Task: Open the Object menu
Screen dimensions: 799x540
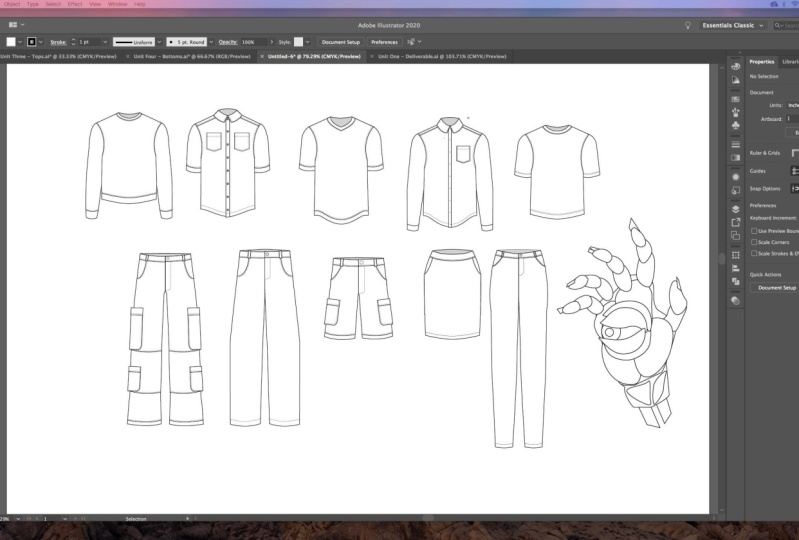Action: [x=12, y=4]
